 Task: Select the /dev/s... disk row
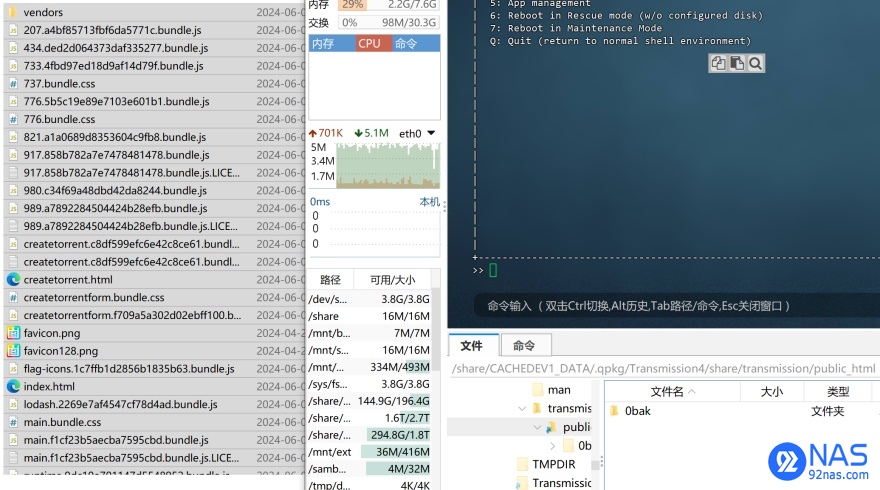[369, 299]
